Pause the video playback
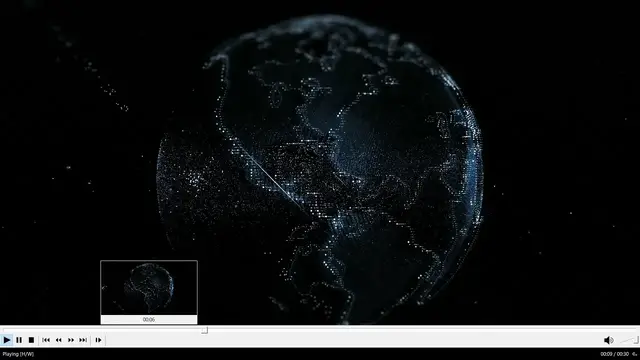The image size is (640, 360). click(19, 340)
